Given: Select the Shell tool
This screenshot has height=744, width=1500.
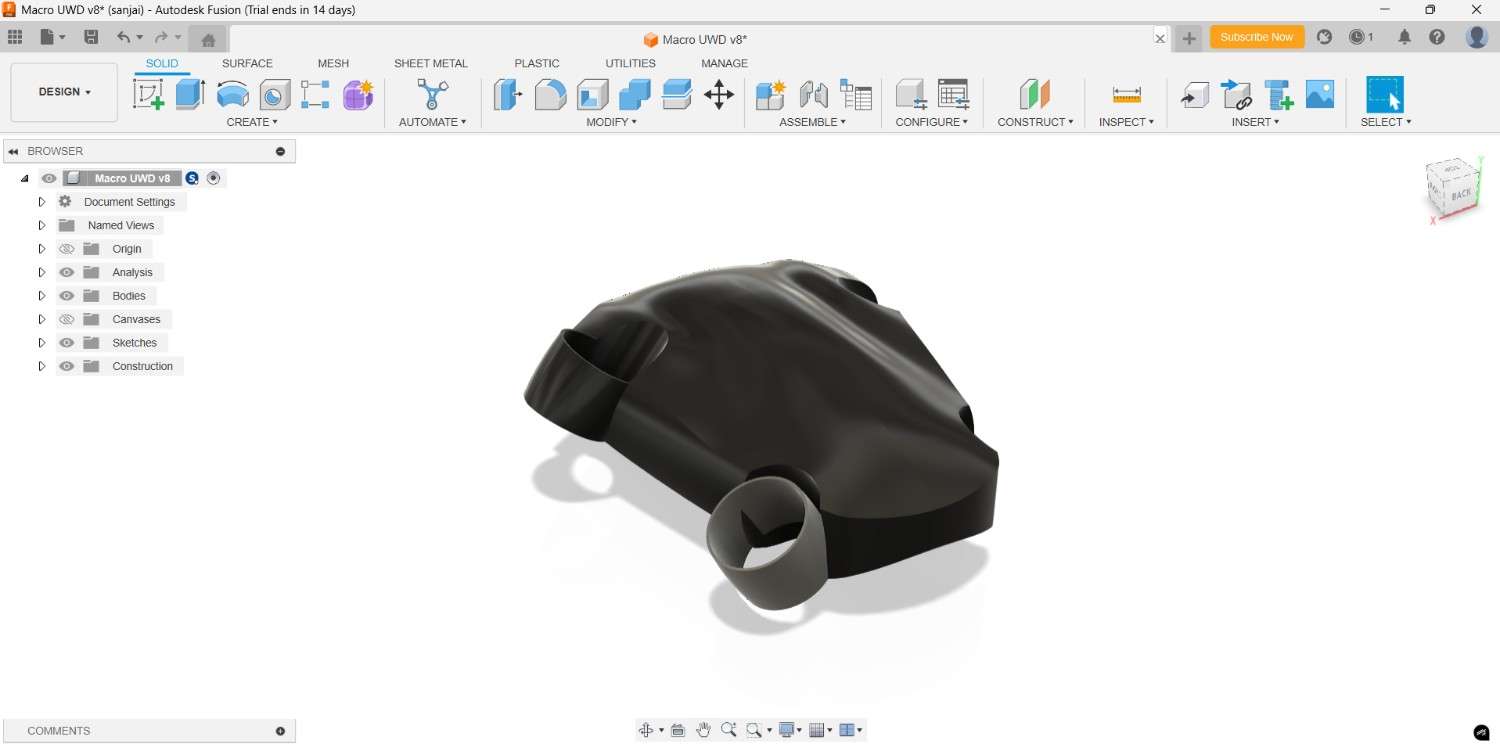Looking at the screenshot, I should (592, 95).
